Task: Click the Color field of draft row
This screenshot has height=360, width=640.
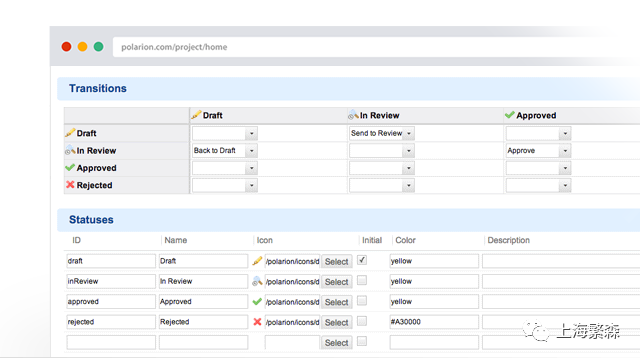Action: point(434,261)
